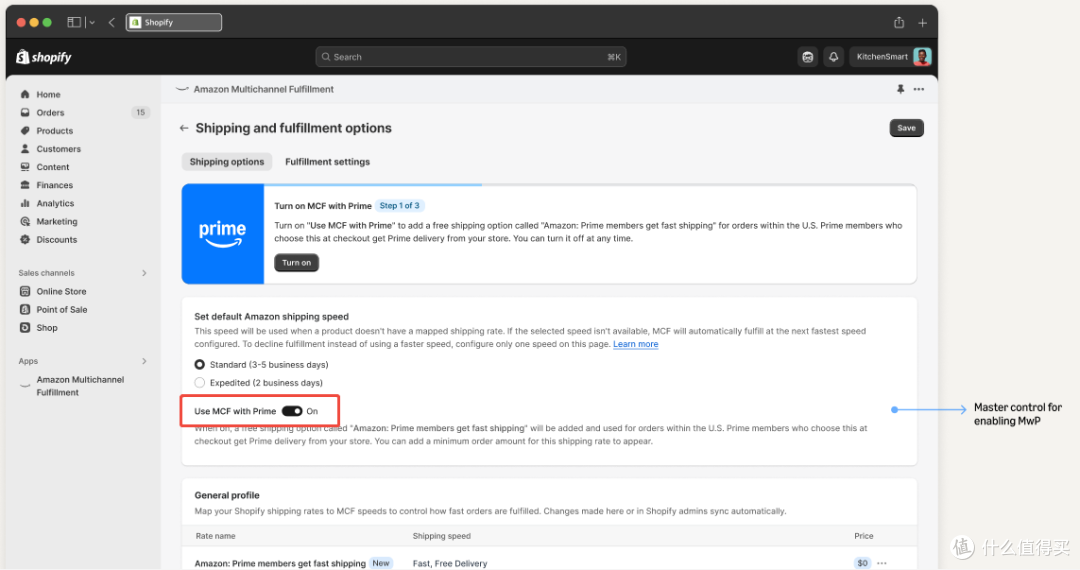1080x570 pixels.
Task: Open the Learn more link
Action: pos(636,344)
